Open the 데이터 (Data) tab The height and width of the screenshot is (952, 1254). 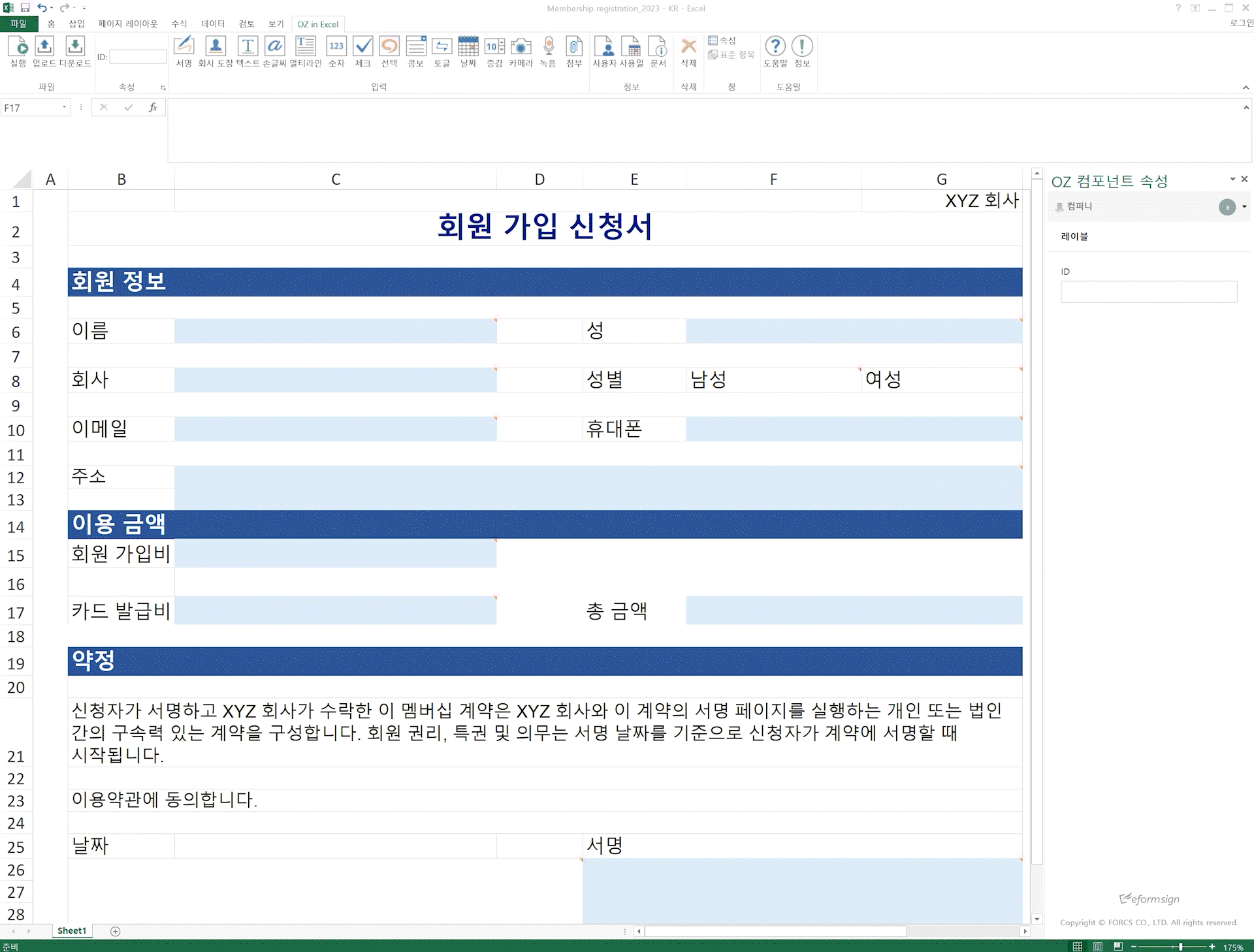213,24
